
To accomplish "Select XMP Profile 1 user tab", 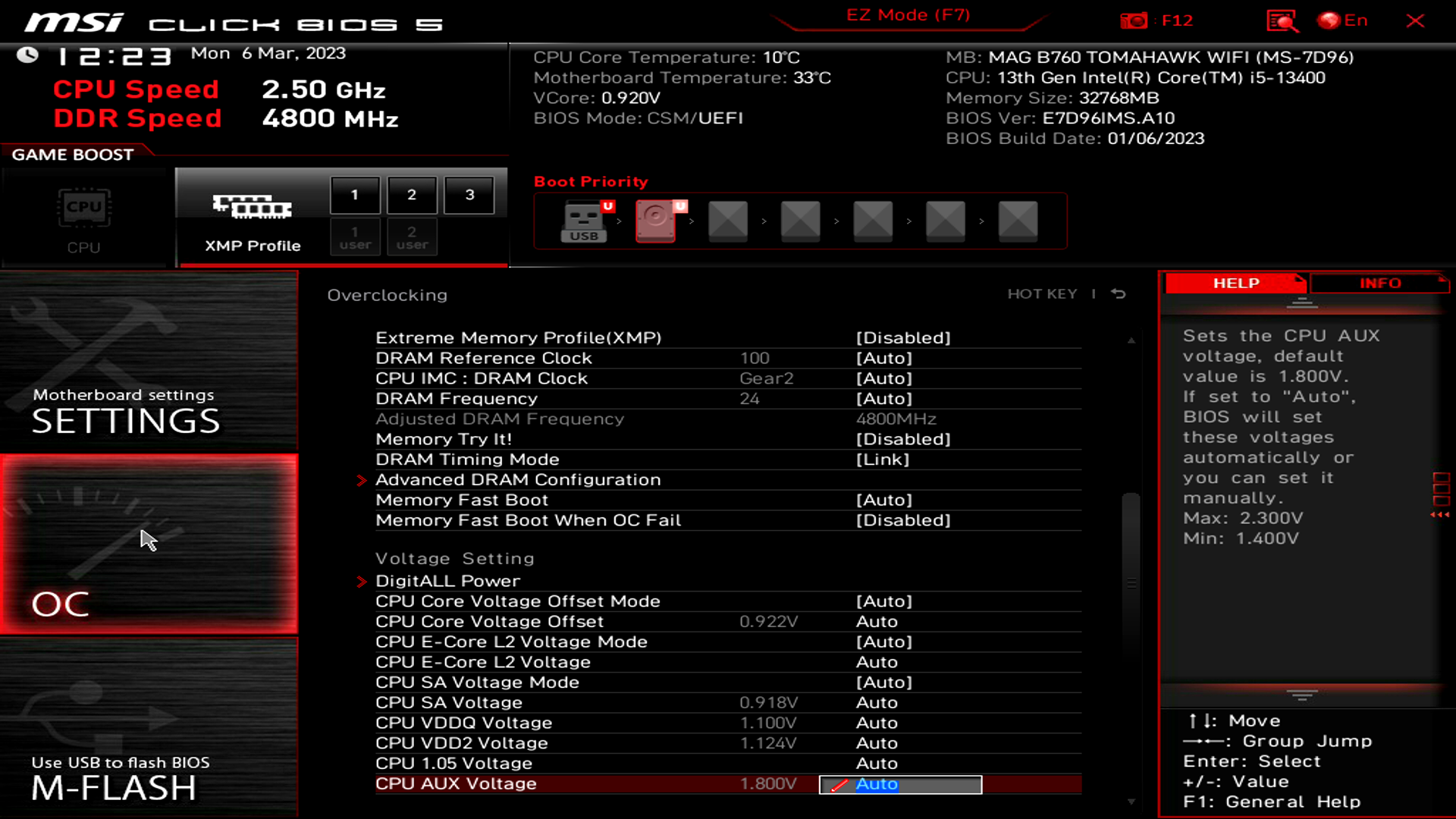I will 354,237.
